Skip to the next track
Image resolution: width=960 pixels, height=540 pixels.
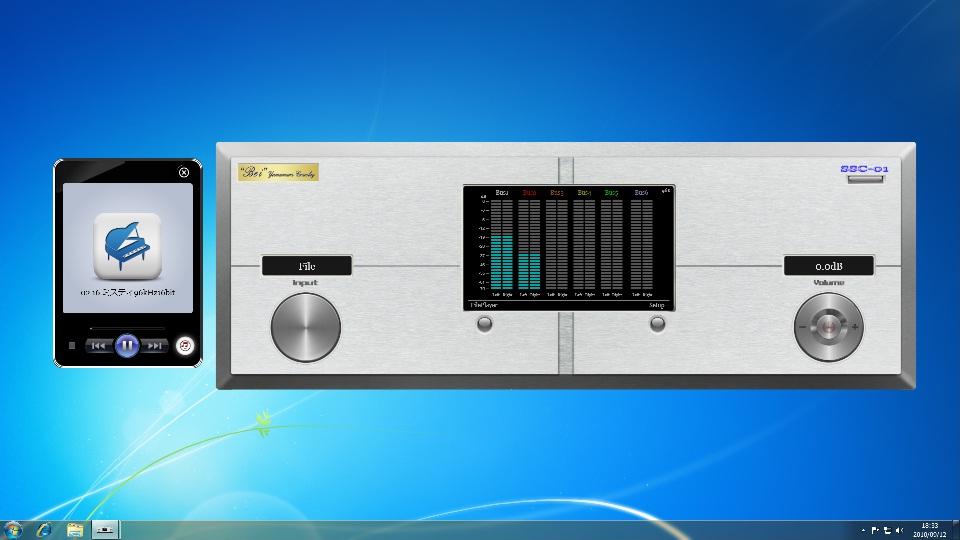pyautogui.click(x=154, y=346)
